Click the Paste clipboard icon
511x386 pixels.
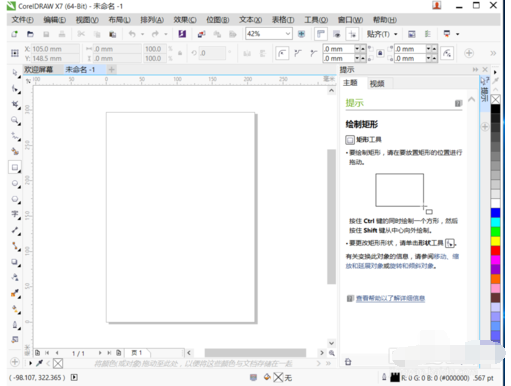(x=113, y=34)
